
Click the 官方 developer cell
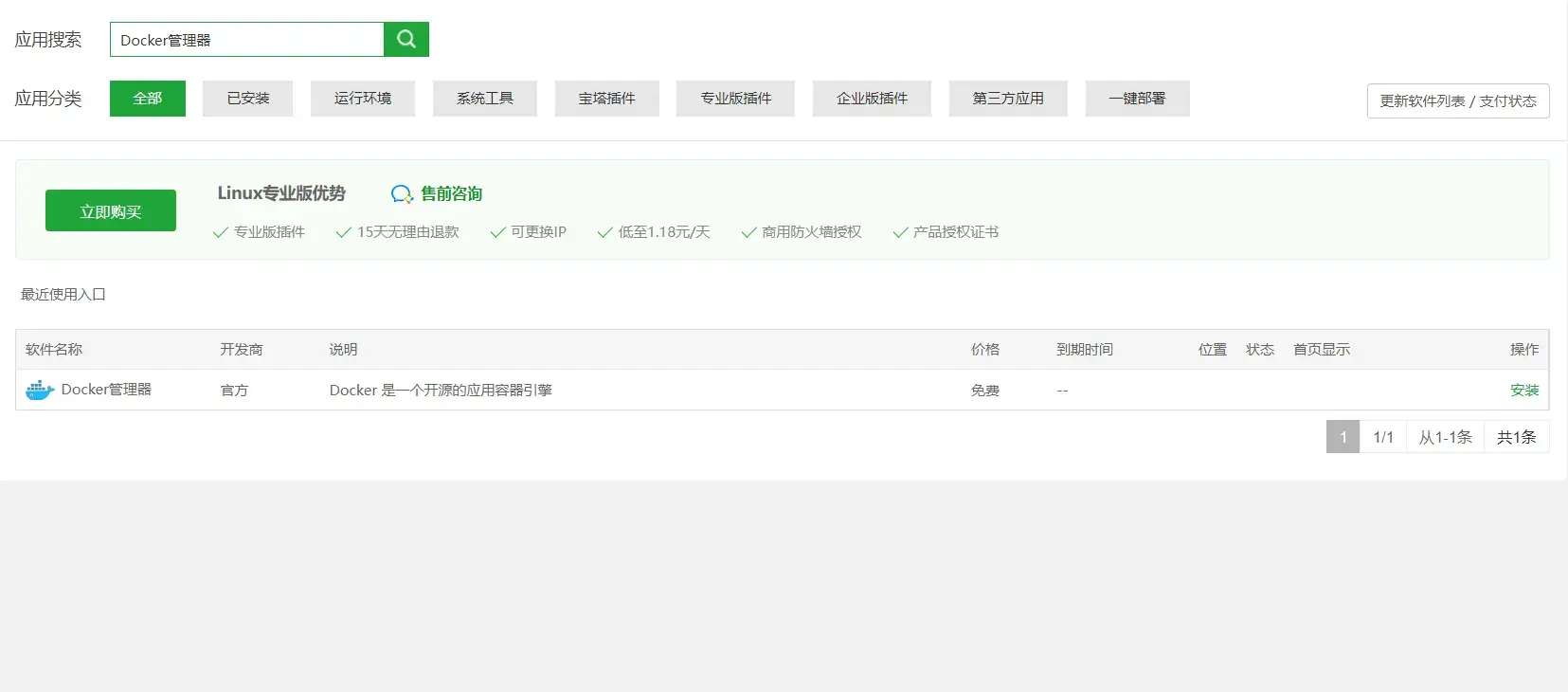[x=234, y=391]
